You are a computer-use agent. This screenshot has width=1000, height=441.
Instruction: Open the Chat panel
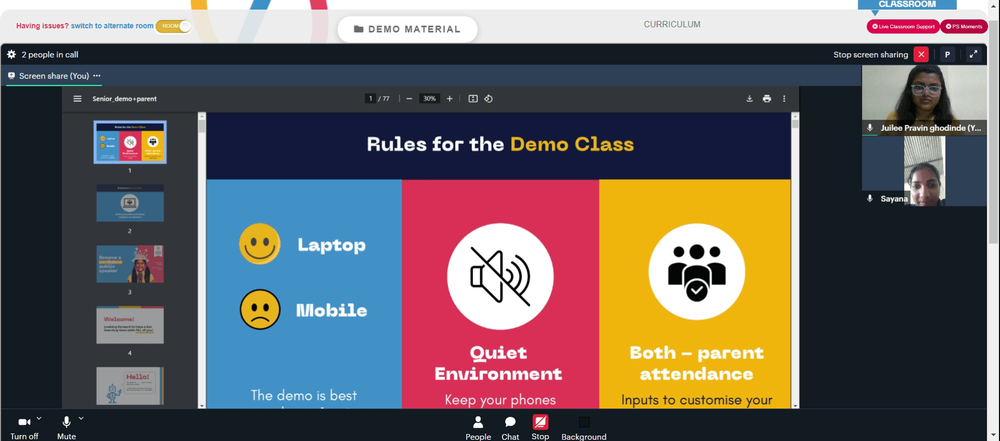coord(510,428)
